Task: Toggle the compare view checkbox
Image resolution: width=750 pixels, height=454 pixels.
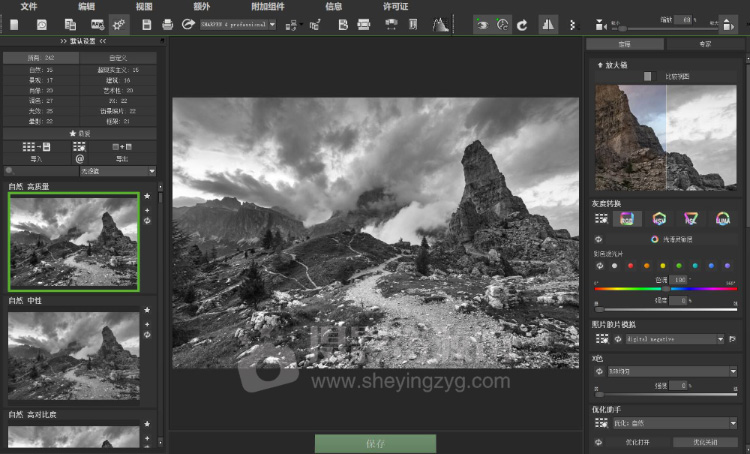Action: pos(648,76)
